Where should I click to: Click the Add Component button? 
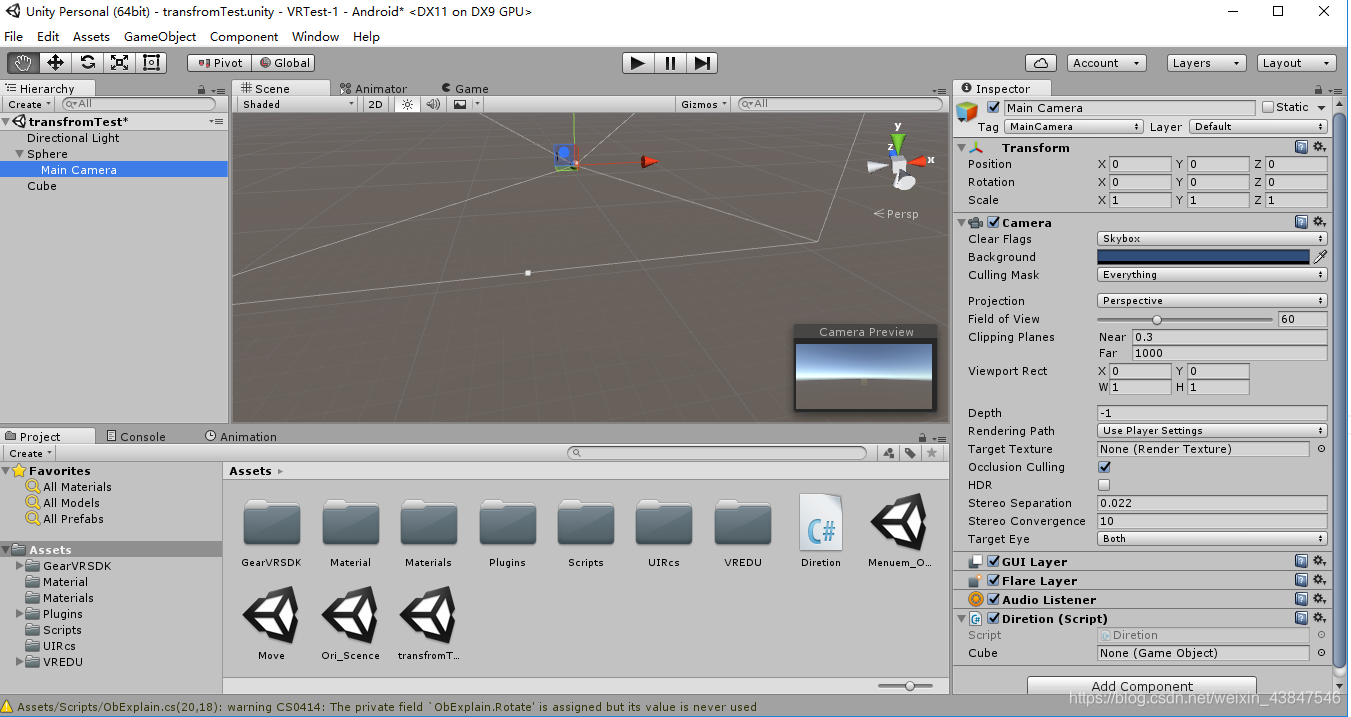point(1142,686)
